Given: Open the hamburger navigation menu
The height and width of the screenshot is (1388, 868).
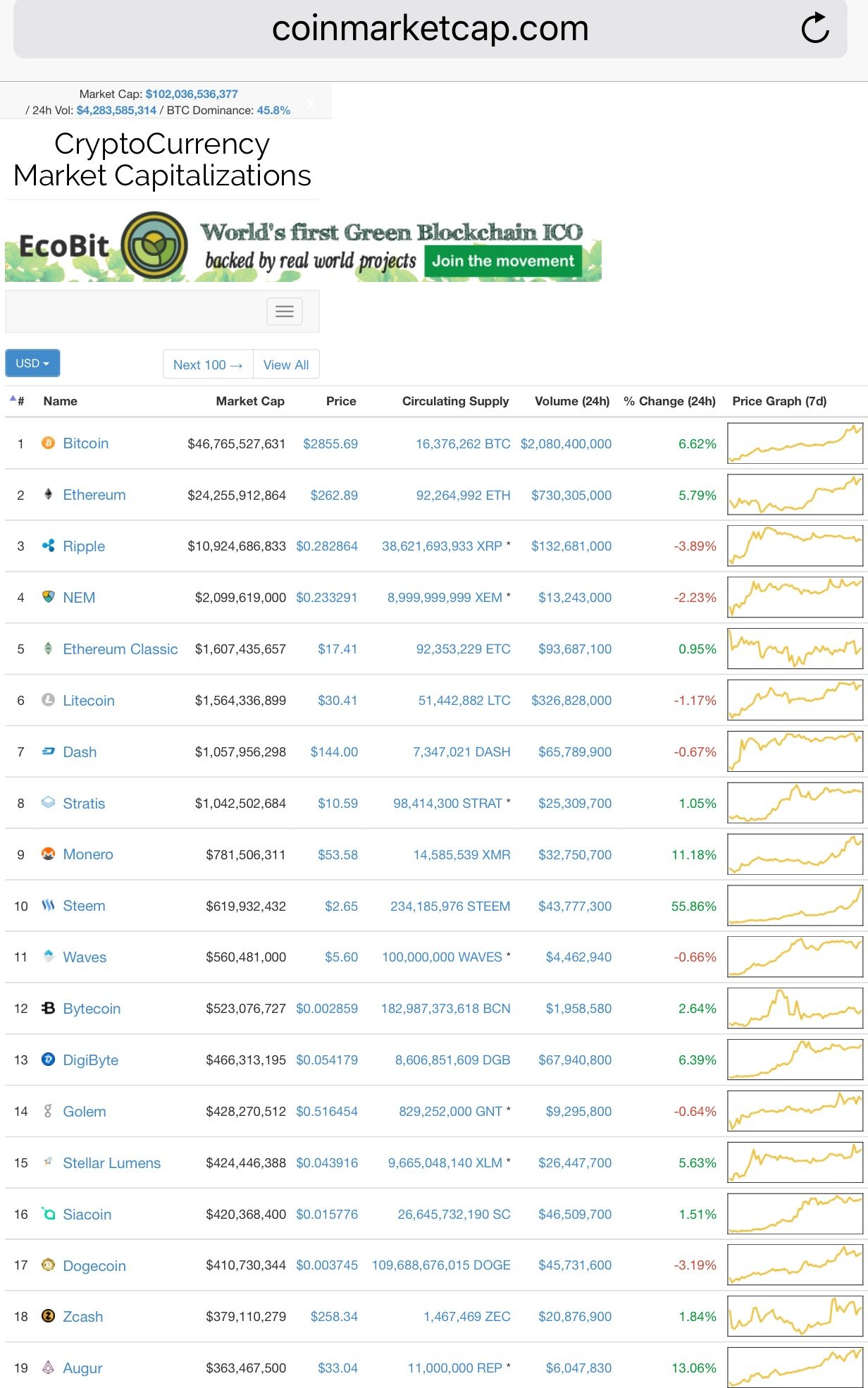Looking at the screenshot, I should click(285, 312).
